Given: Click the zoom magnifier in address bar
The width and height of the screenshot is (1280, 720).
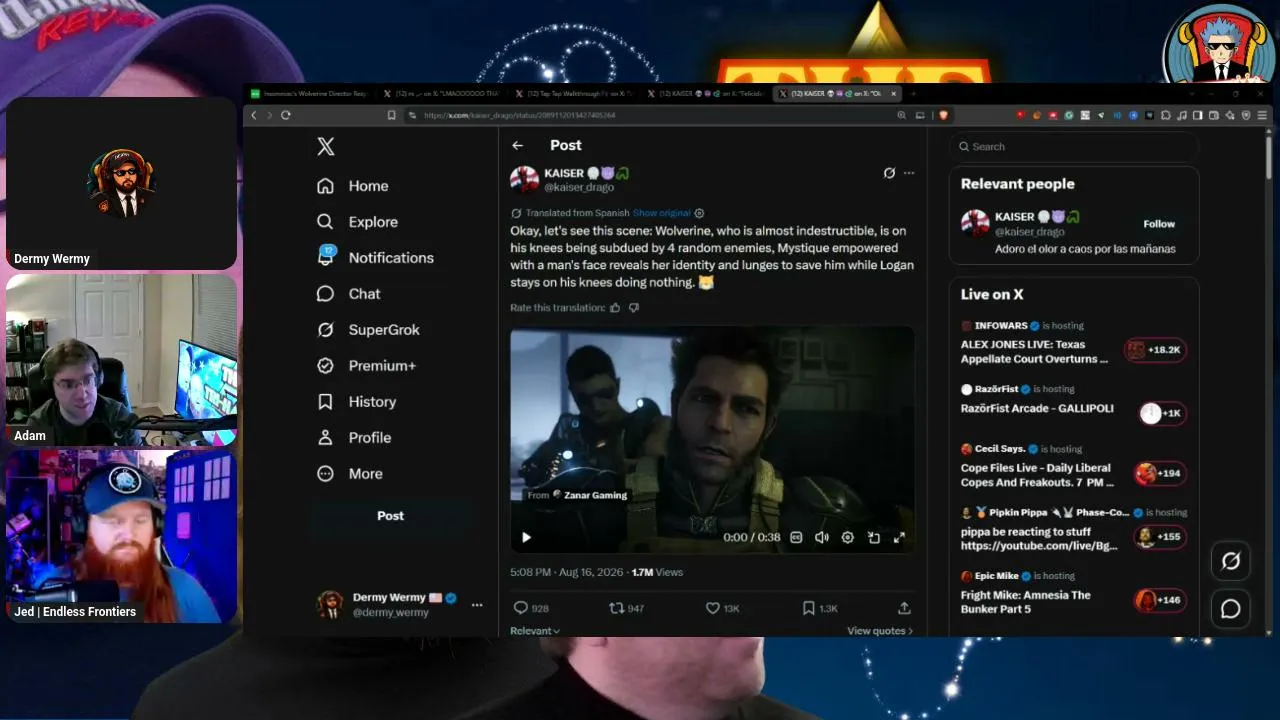Looking at the screenshot, I should pos(902,115).
